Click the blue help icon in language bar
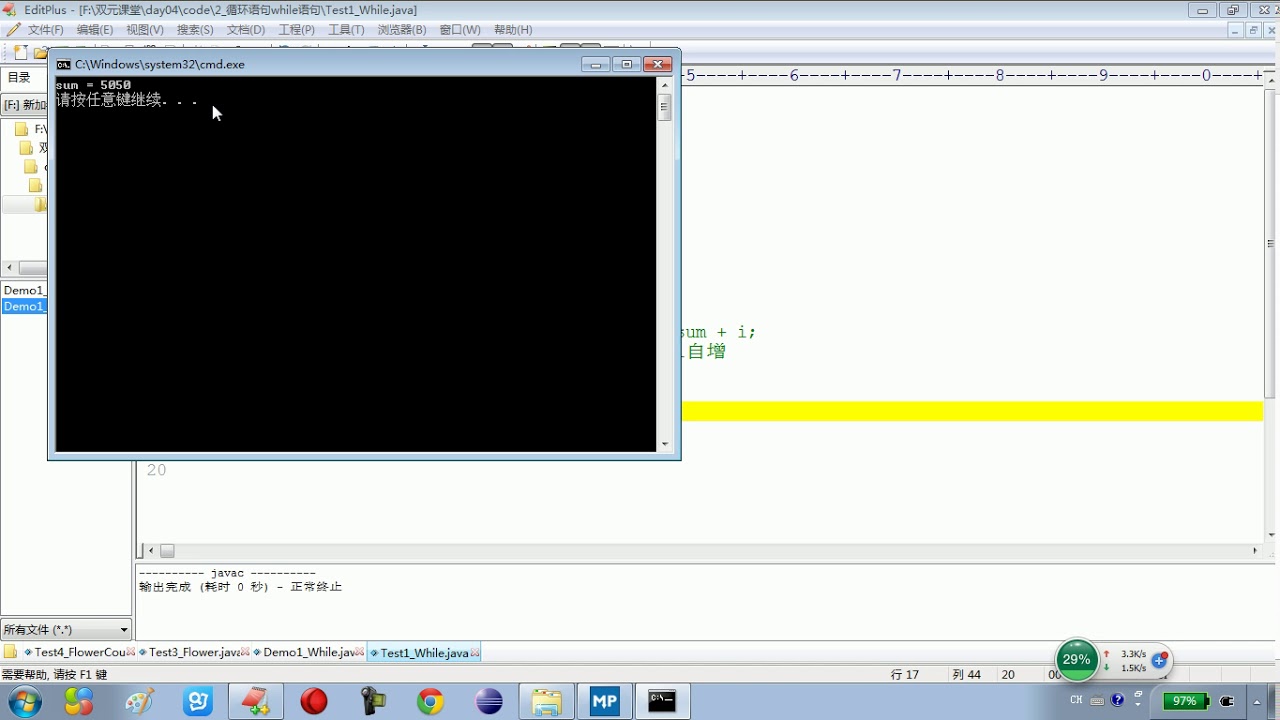 pos(1117,700)
